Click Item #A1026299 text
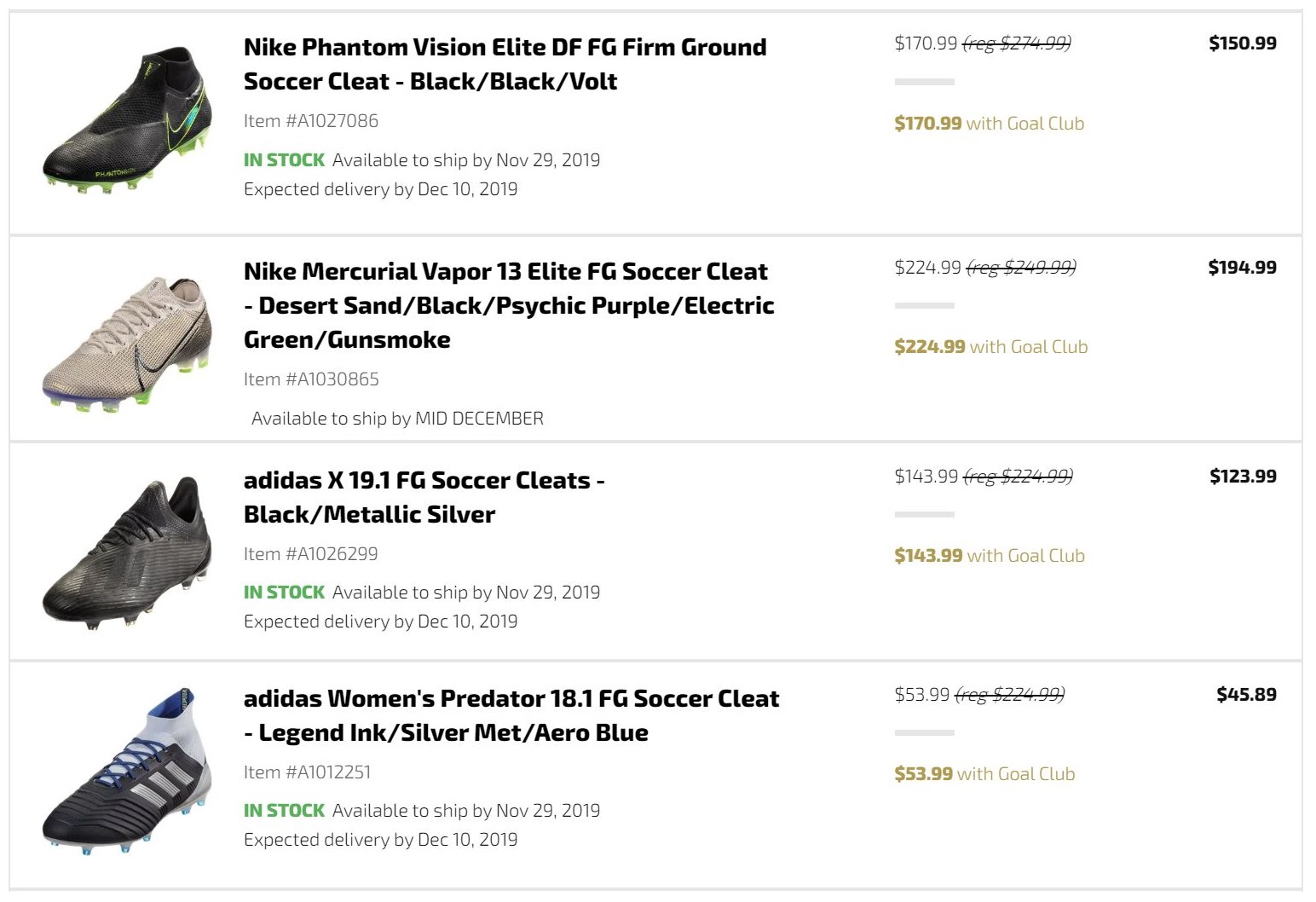 (x=311, y=554)
